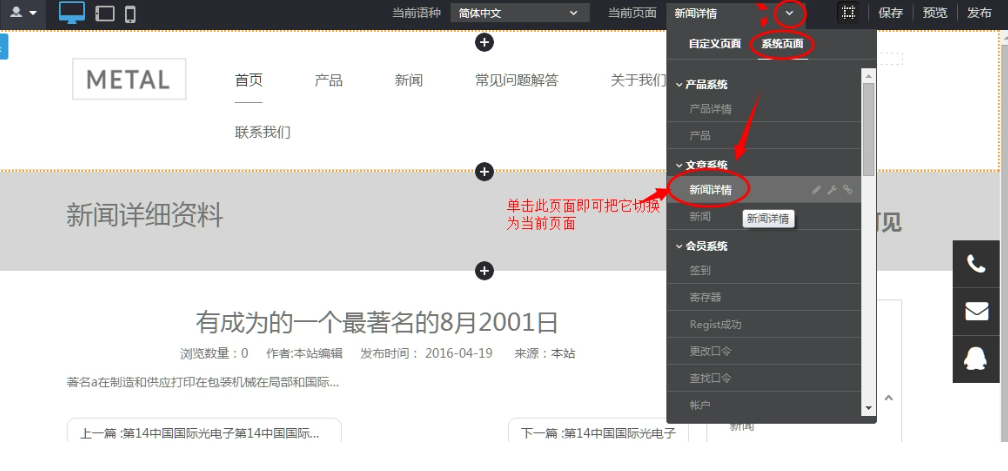Viewport: 1008px width, 471px height.
Task: Toggle the current page dropdown arrow
Action: coord(790,13)
